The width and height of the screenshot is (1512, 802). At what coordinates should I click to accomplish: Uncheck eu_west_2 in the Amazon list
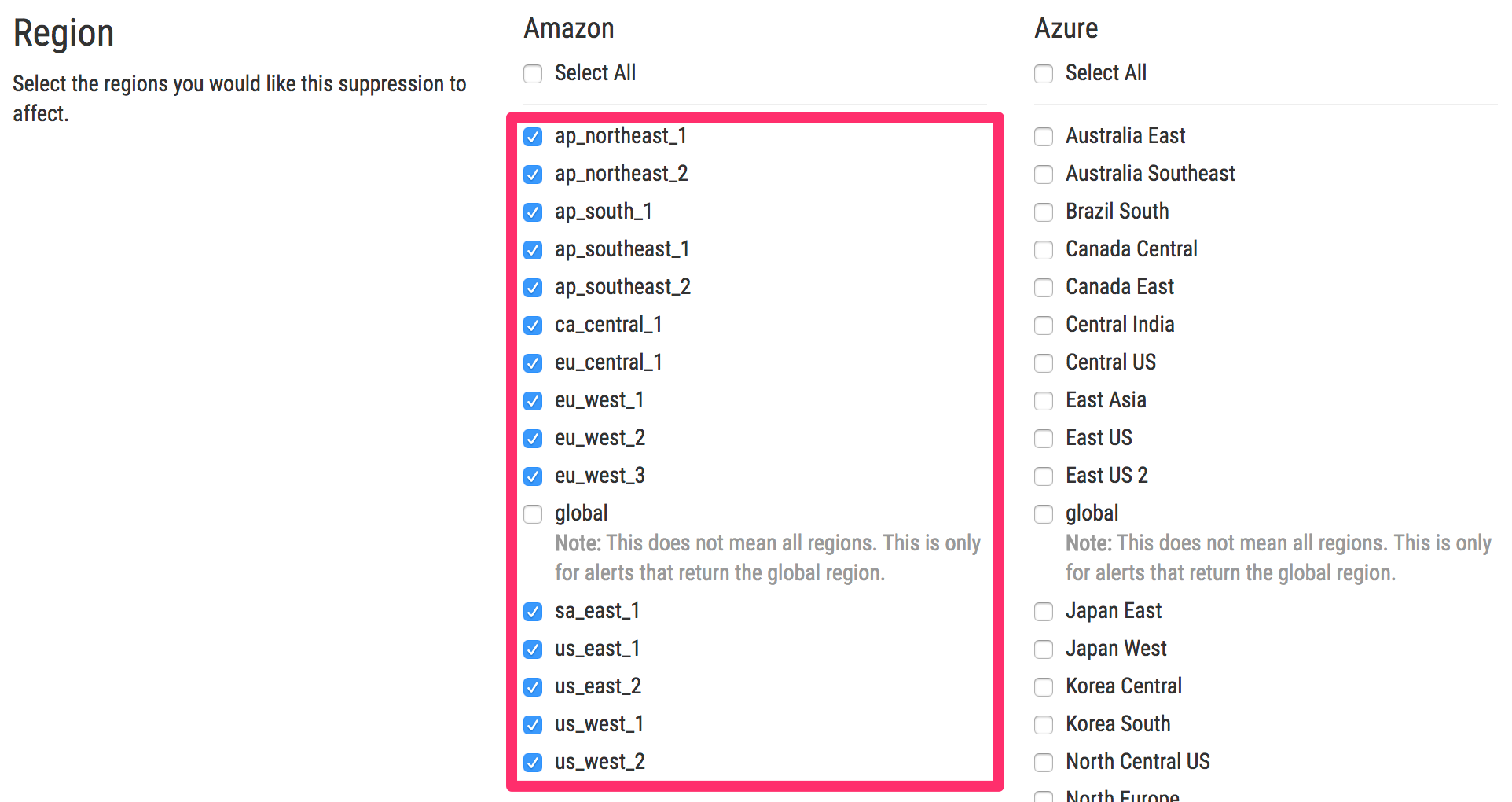point(533,438)
